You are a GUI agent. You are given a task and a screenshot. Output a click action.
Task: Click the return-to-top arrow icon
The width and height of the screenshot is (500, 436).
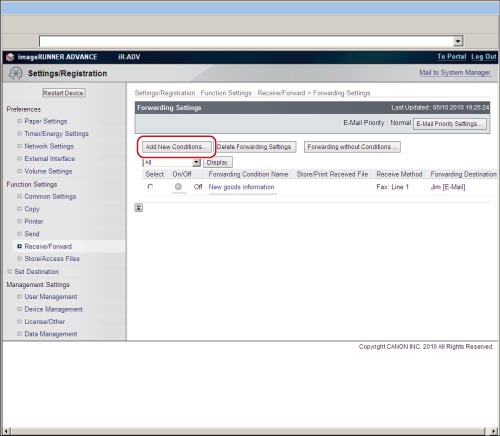coord(139,208)
